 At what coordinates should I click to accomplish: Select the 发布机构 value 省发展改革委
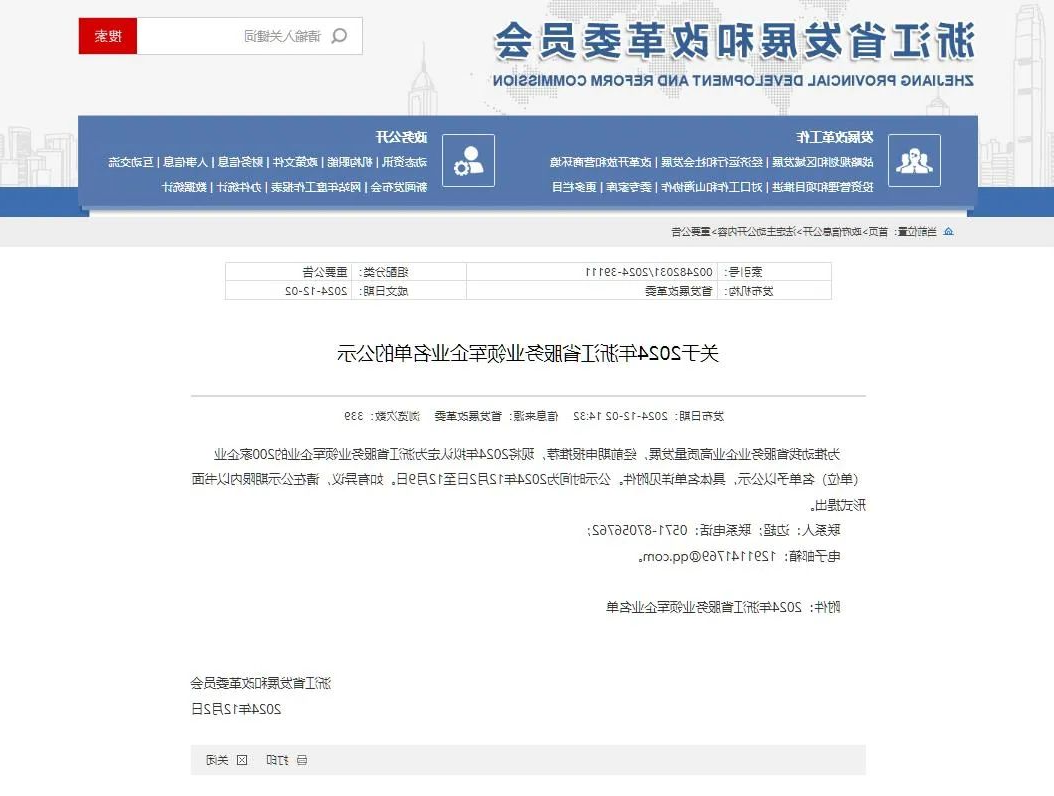(x=679, y=291)
